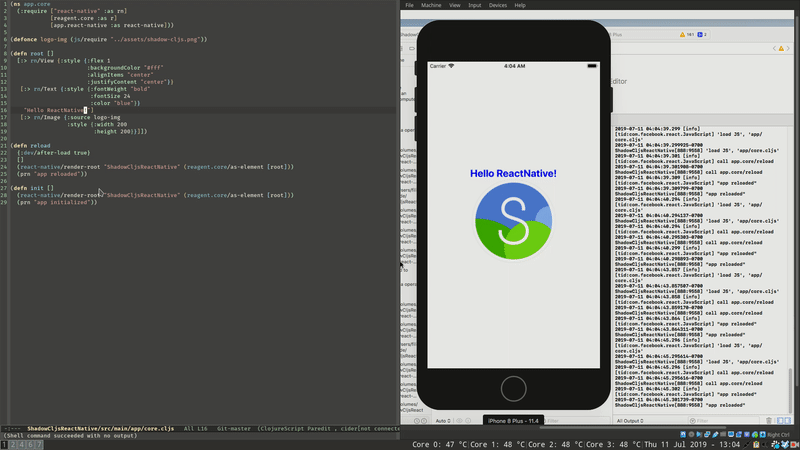Switch to workspace 4
This screenshot has width=800, height=450.
pos(21,445)
